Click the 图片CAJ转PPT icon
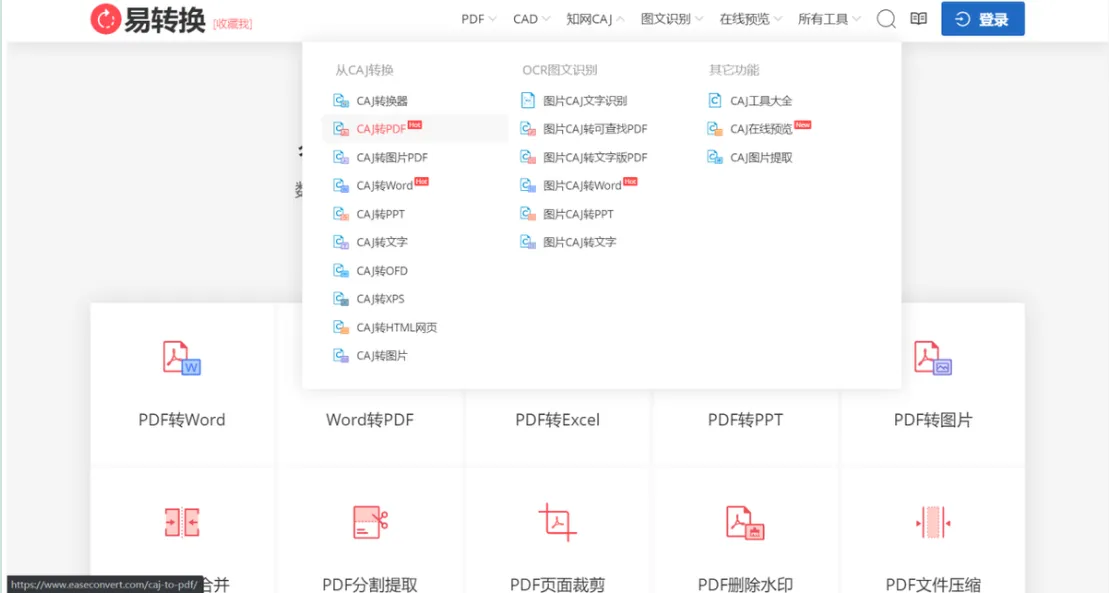The image size is (1109, 593). (528, 214)
